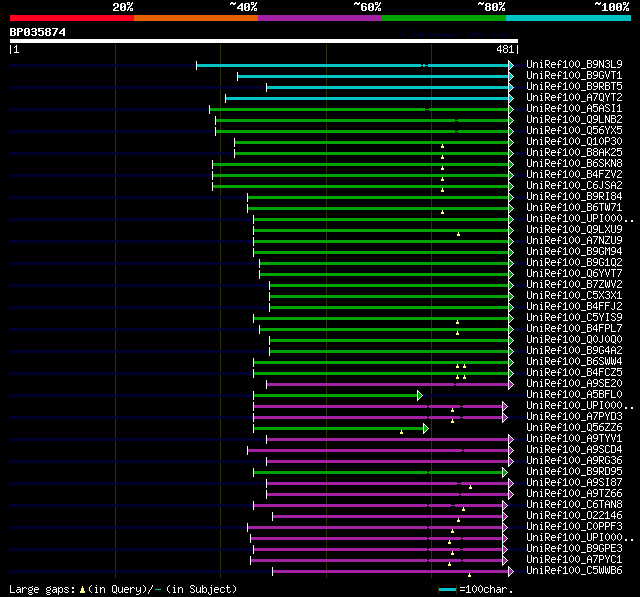
Task: Click the cyan ~100% legend segment
Action: 569,18
